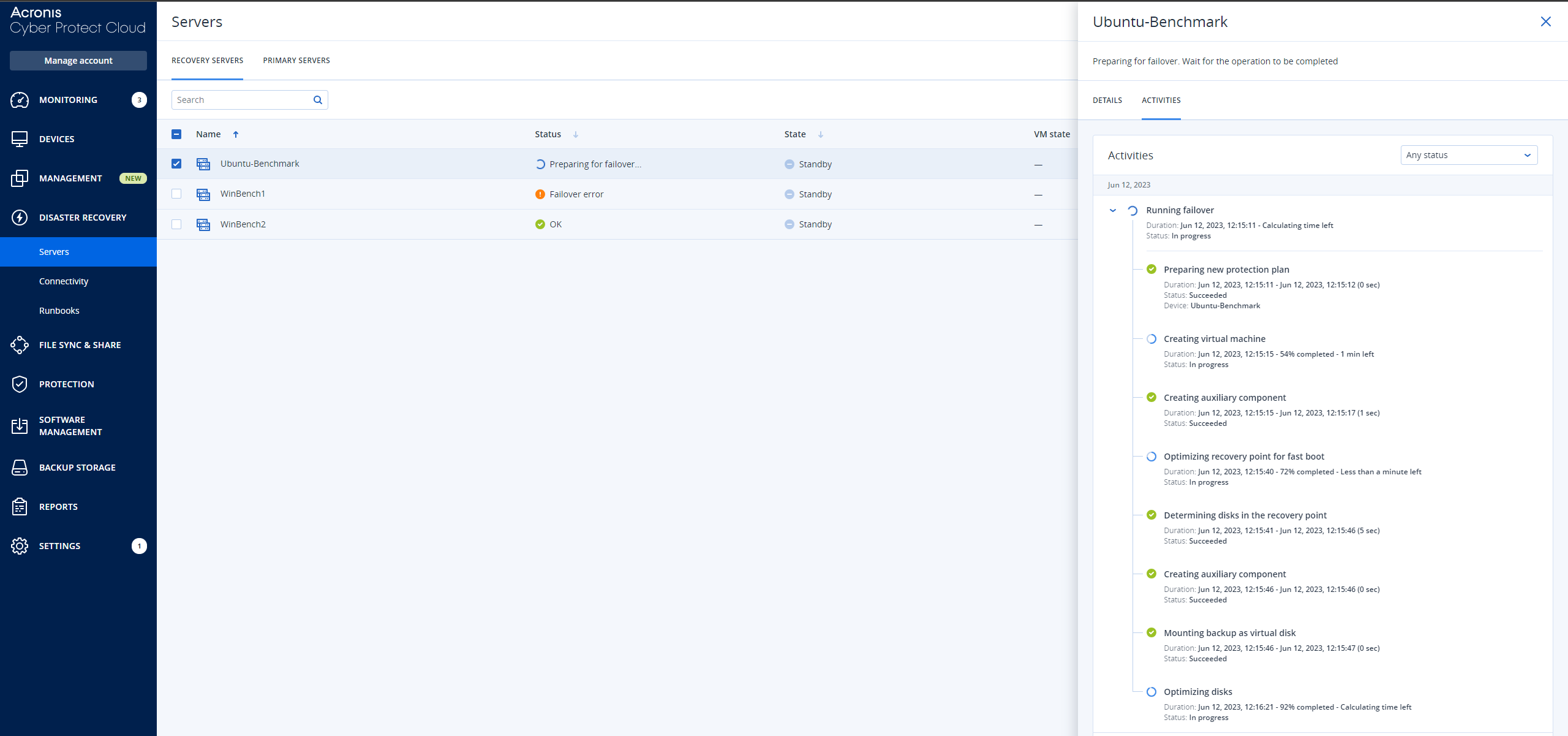
Task: Switch to the Recovery Servers tab
Action: click(x=207, y=61)
